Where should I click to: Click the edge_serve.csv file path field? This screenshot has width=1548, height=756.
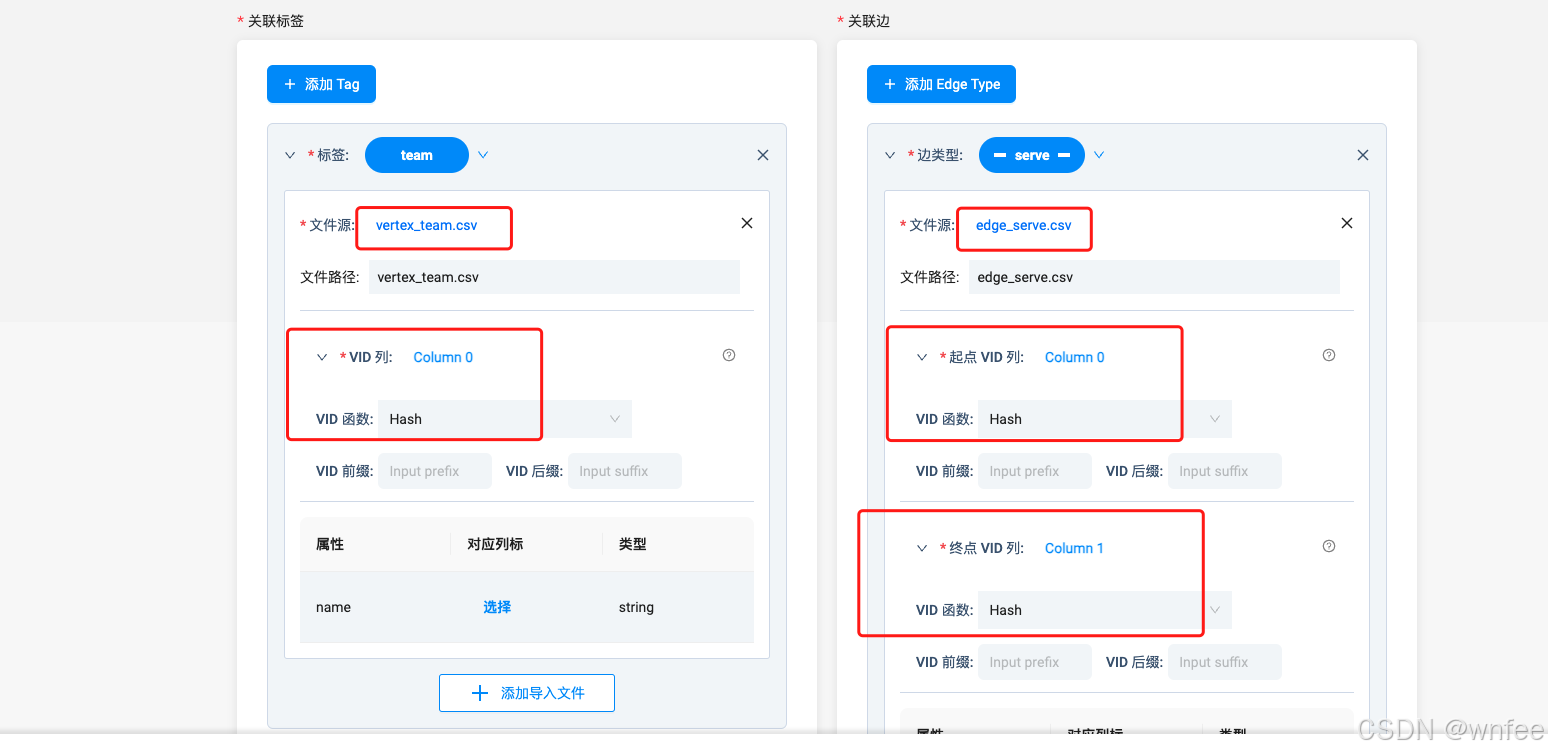(x=1154, y=277)
